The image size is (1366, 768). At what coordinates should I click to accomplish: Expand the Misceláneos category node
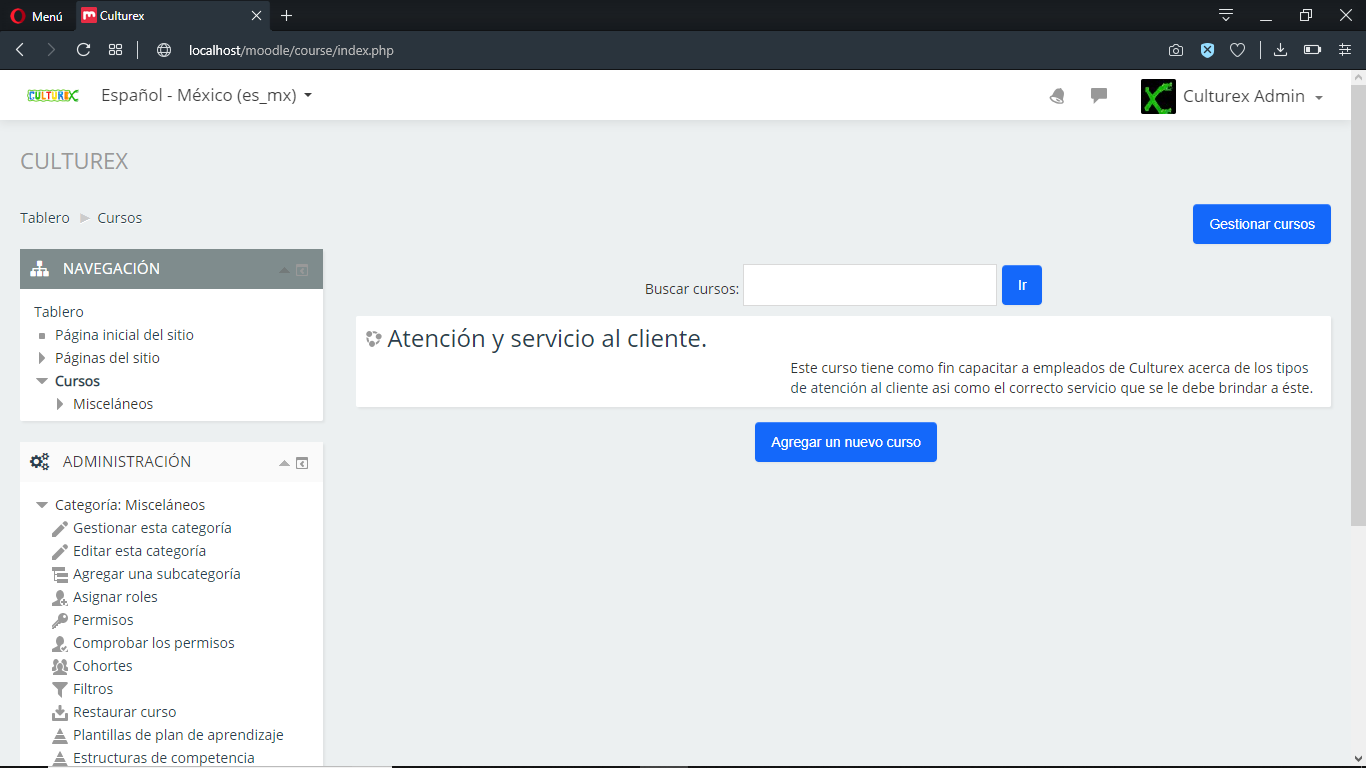[60, 404]
